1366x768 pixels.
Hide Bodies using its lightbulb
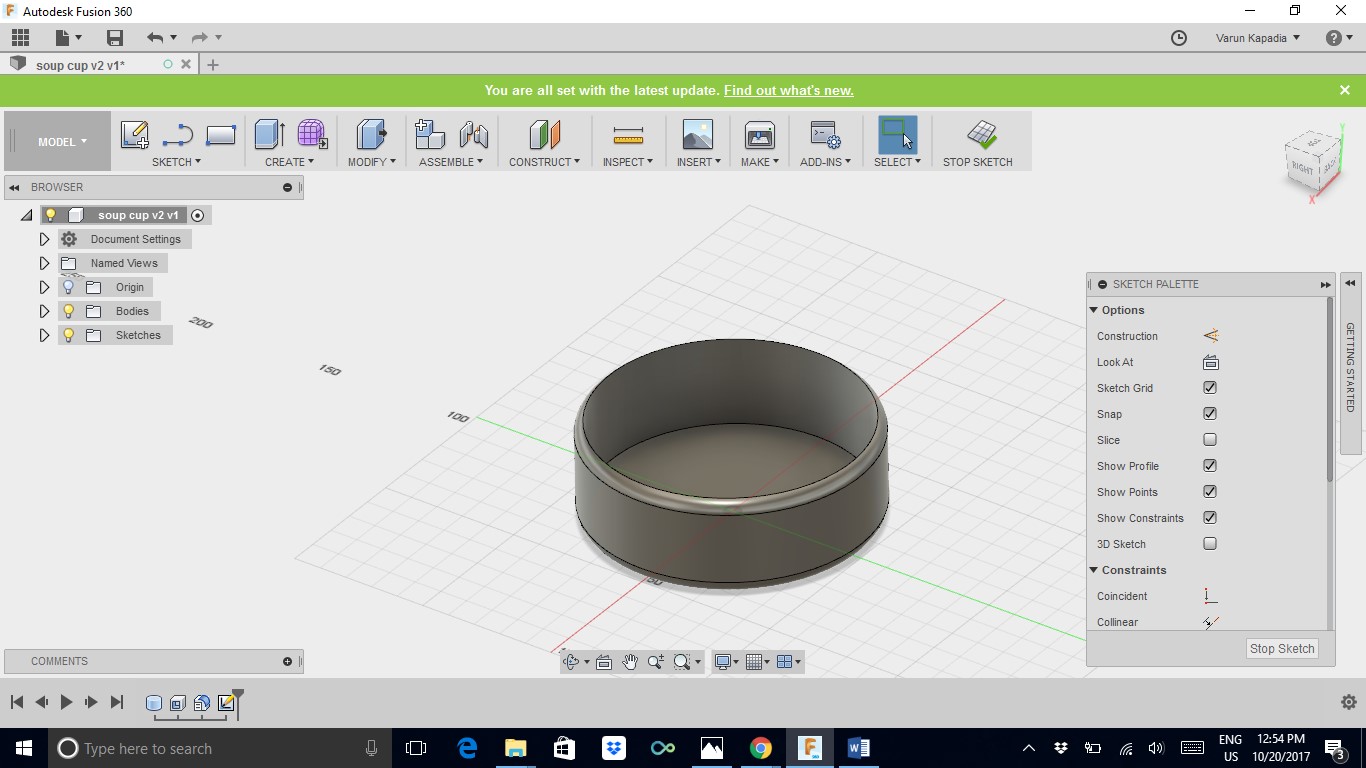[69, 311]
